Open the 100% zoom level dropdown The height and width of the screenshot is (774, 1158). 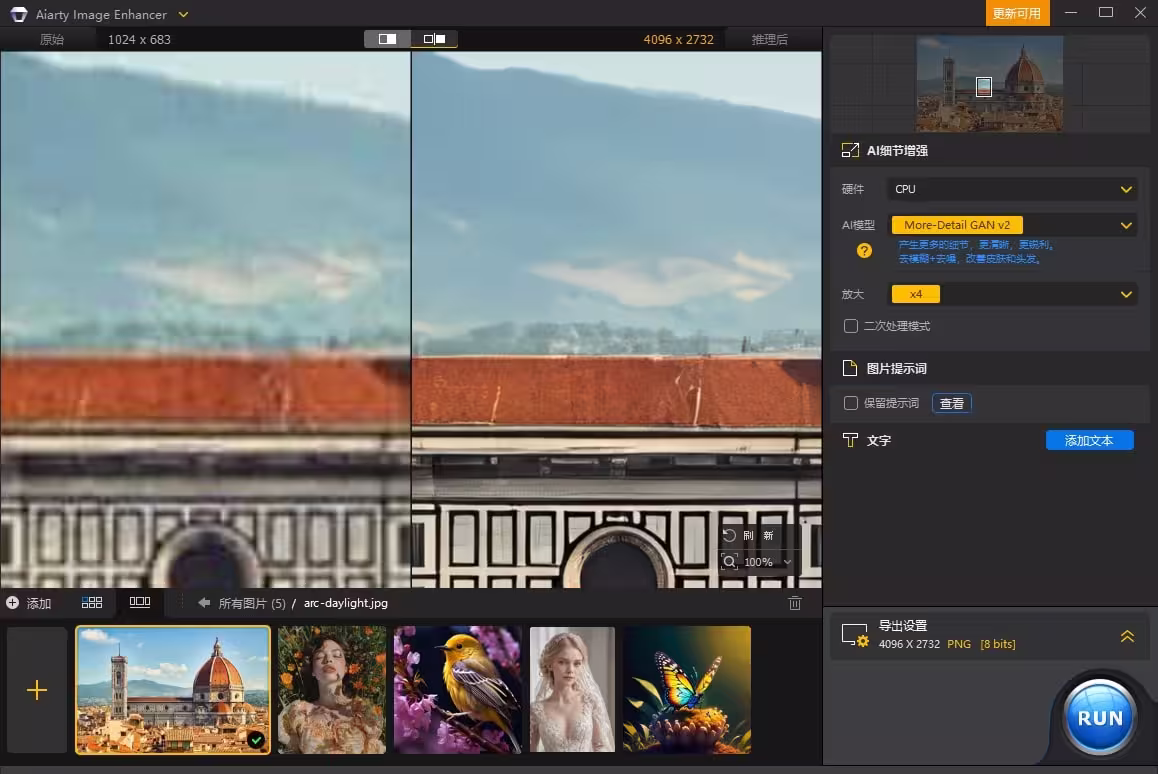[x=787, y=562]
